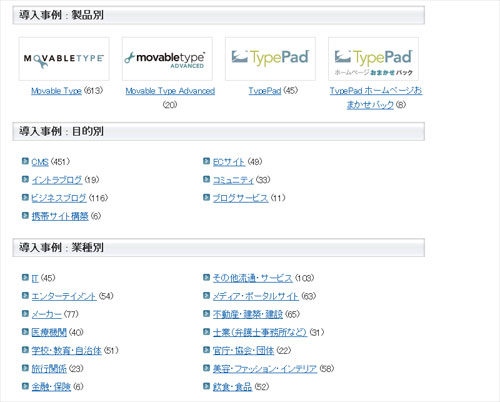Click the arrow icon beside ビジネスブログ
This screenshot has width=500, height=402.
[x=25, y=197]
